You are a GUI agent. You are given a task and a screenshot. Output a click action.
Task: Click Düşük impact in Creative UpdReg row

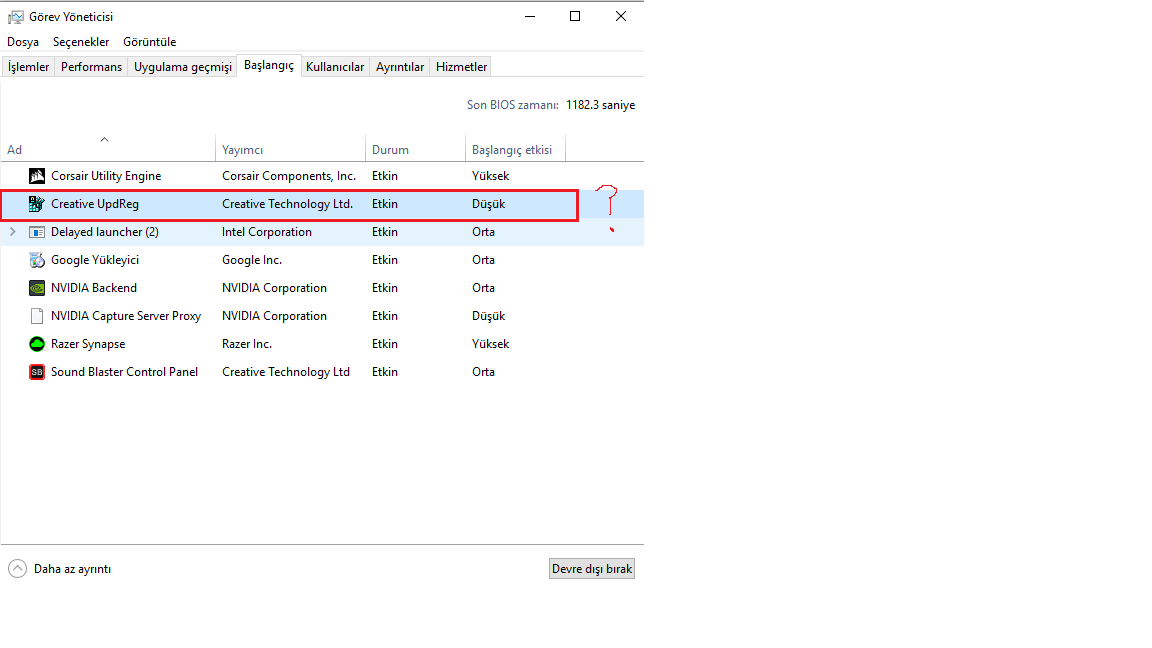[489, 204]
